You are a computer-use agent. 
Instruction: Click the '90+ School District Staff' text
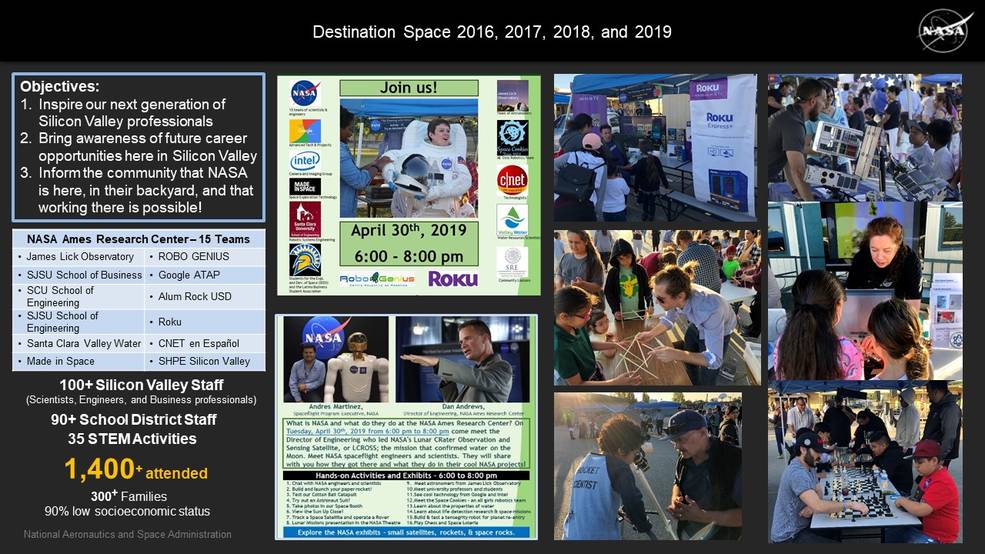tap(134, 420)
